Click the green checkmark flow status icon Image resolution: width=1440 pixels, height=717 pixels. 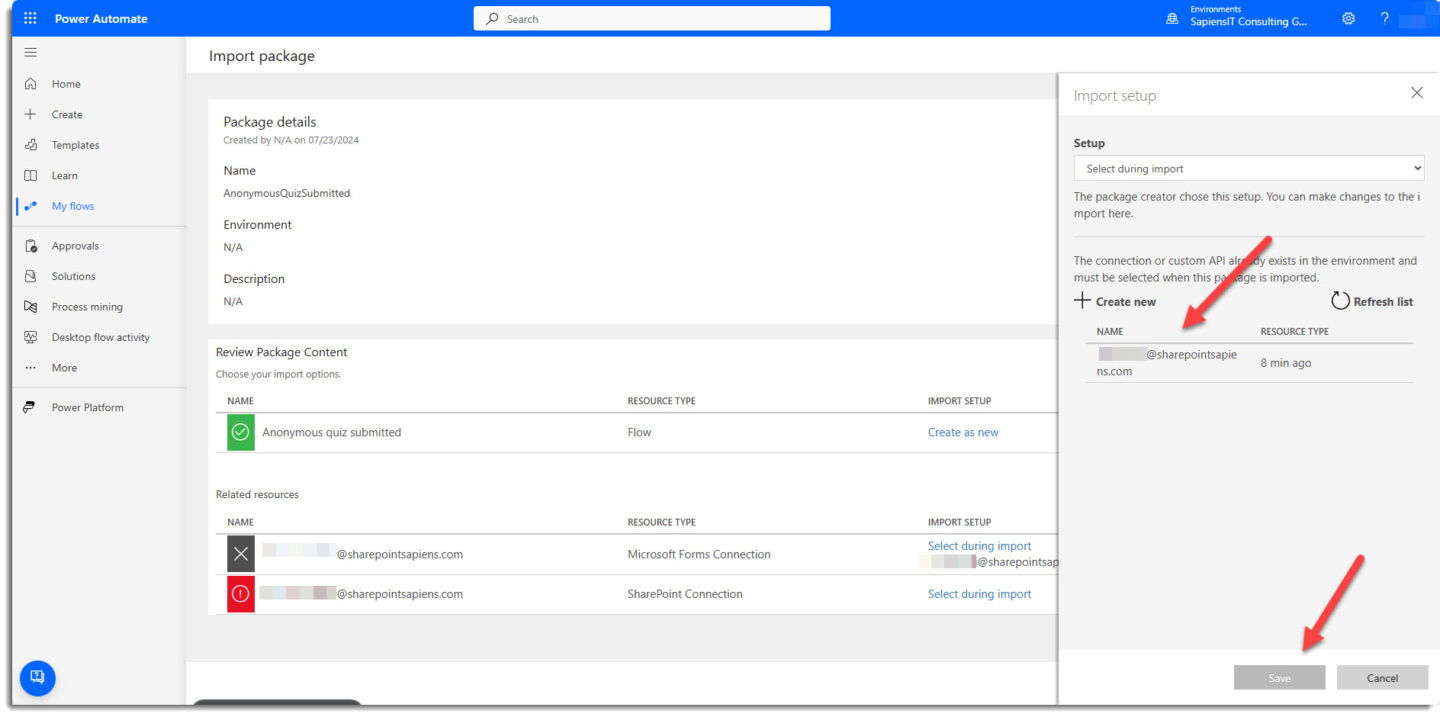[x=240, y=433]
